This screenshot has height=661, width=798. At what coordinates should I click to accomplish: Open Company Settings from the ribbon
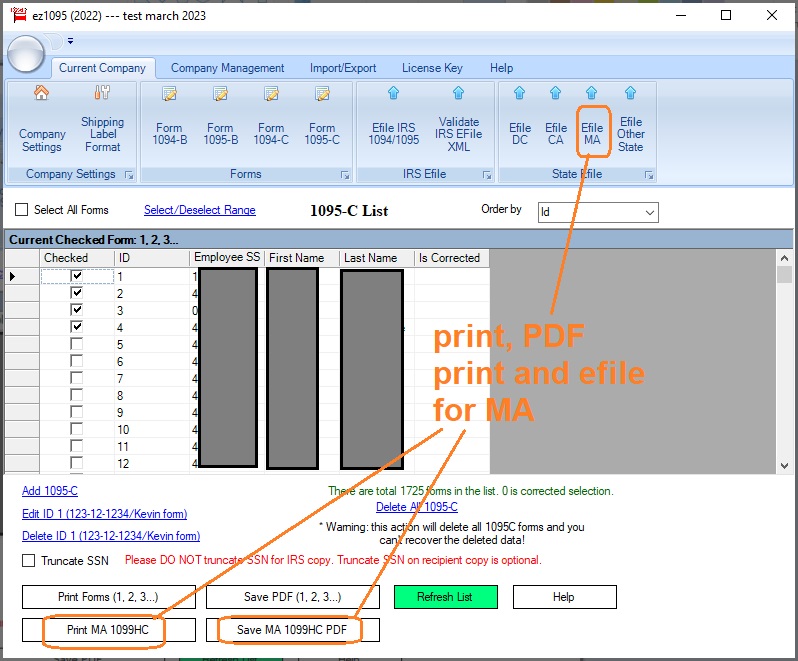[42, 122]
